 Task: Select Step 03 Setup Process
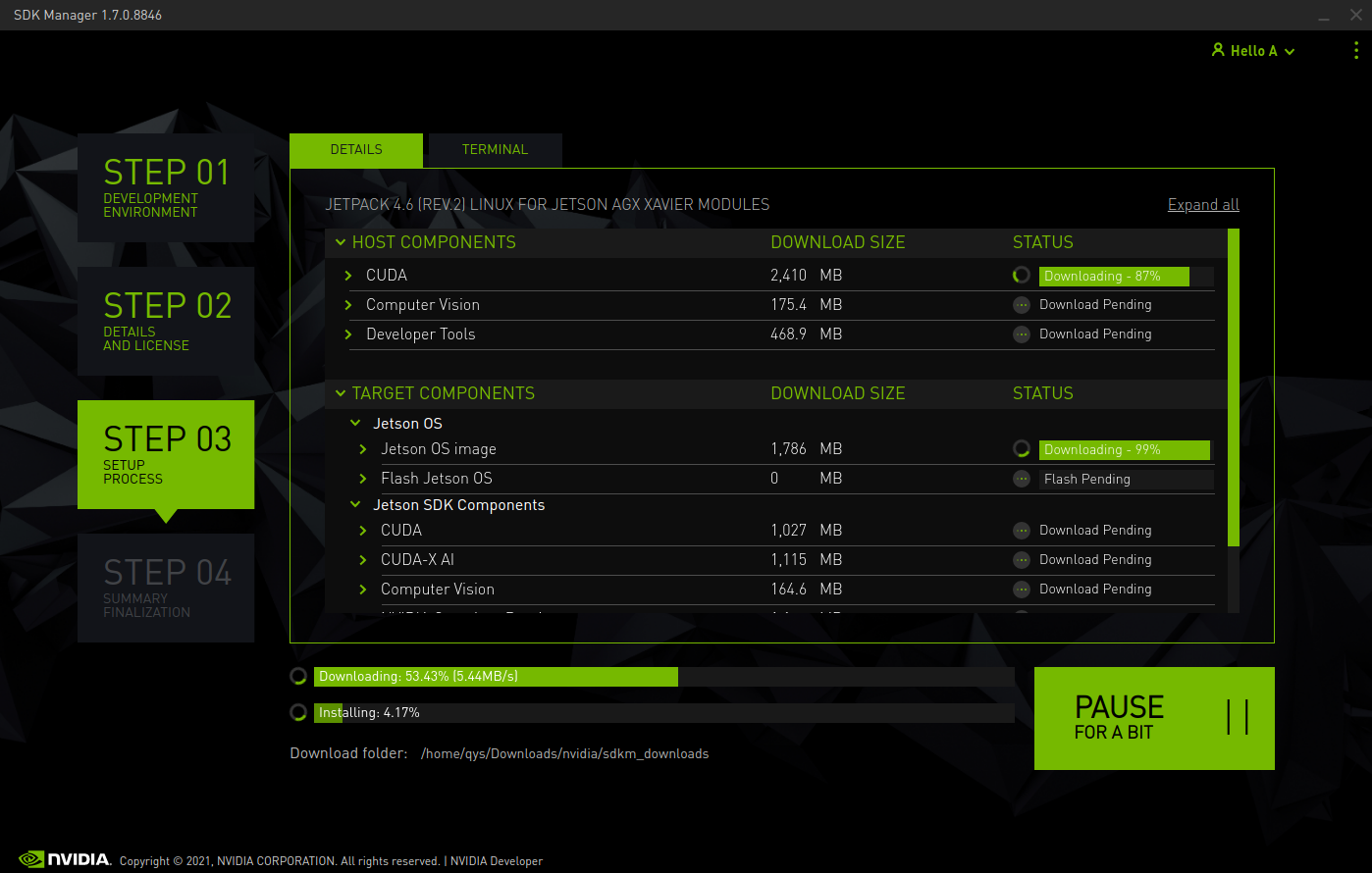[166, 454]
